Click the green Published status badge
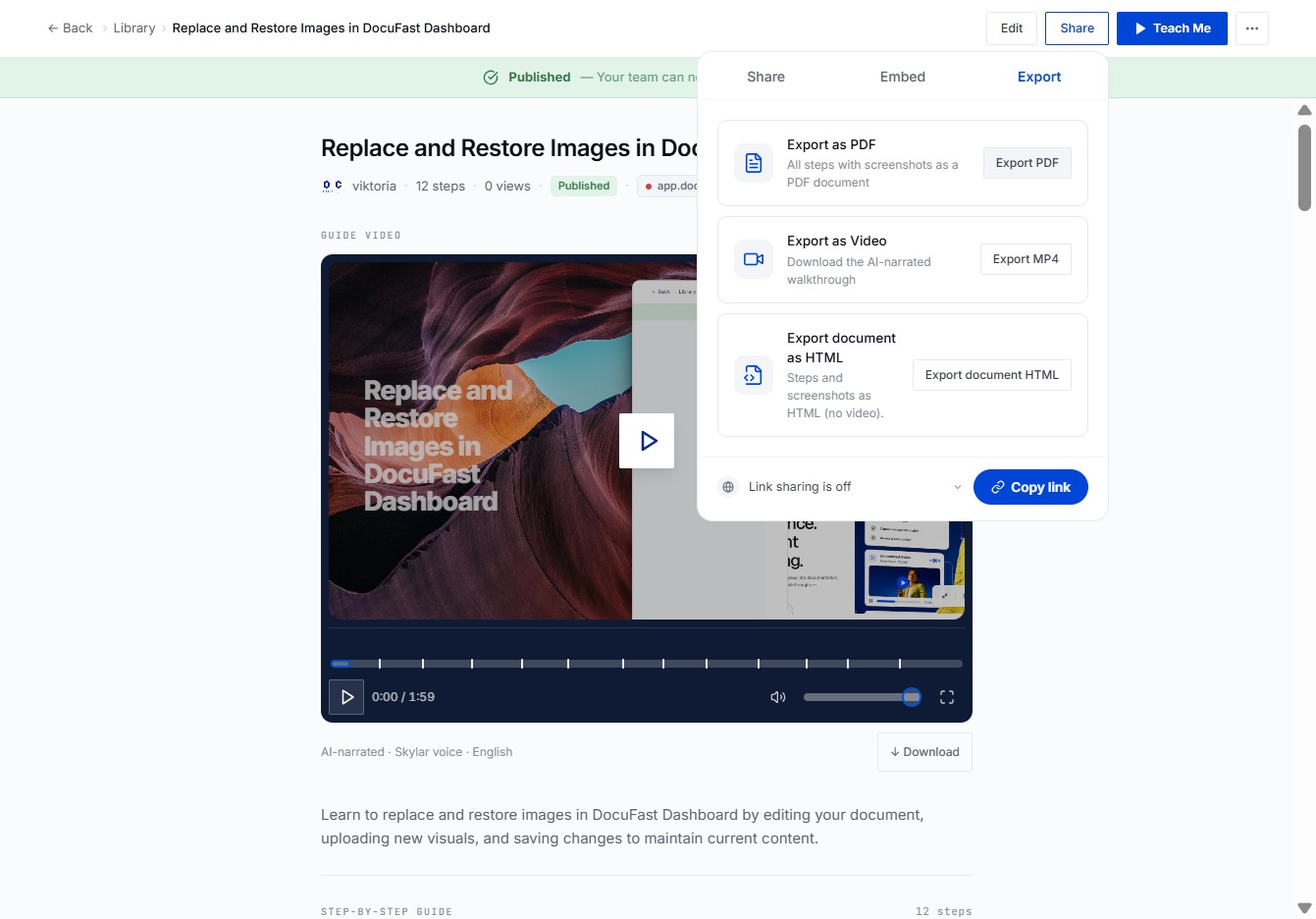 tap(584, 186)
